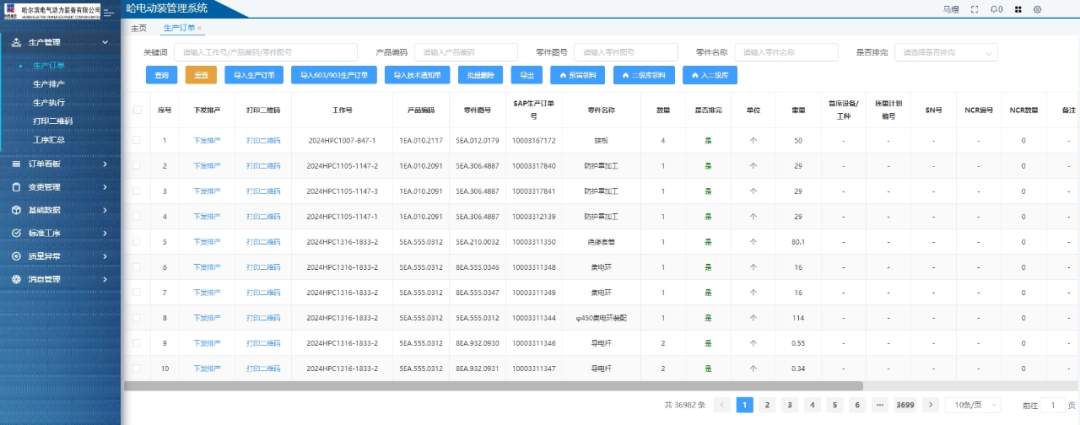
Task: Click the horizontal scrollbar under the table
Action: point(492,385)
